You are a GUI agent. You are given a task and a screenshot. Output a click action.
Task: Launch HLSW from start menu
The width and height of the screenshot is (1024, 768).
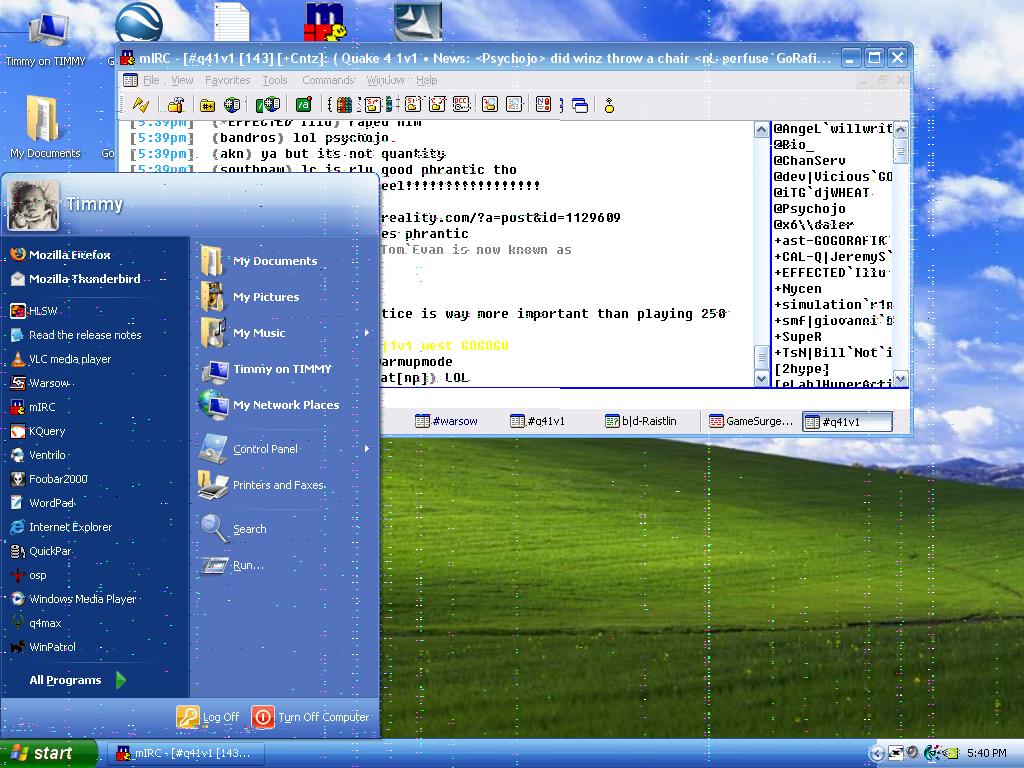tap(34, 311)
